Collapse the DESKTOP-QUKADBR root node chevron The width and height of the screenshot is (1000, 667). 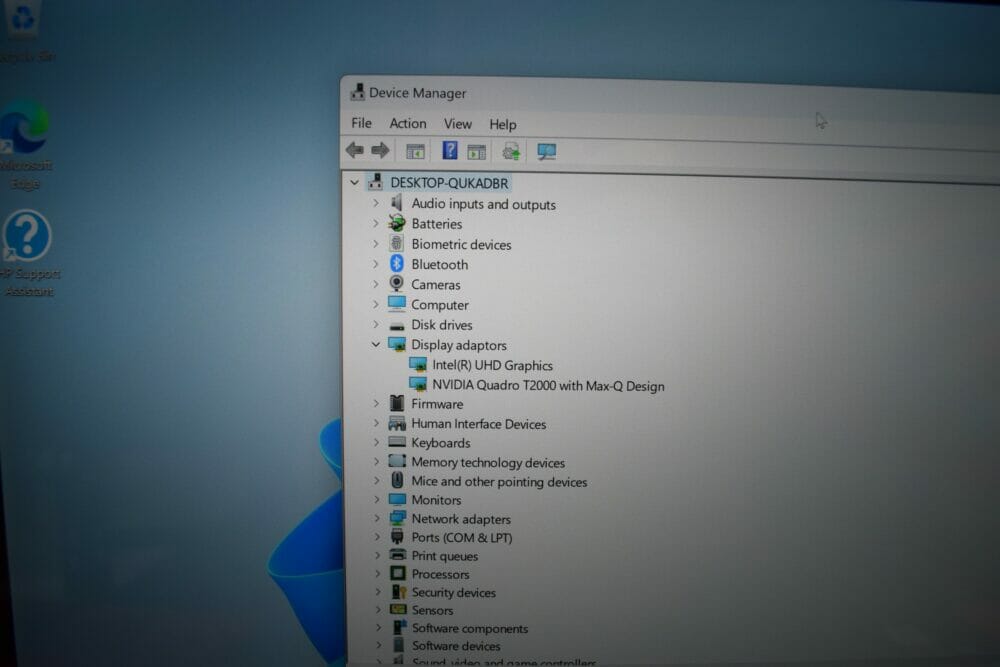click(x=355, y=182)
